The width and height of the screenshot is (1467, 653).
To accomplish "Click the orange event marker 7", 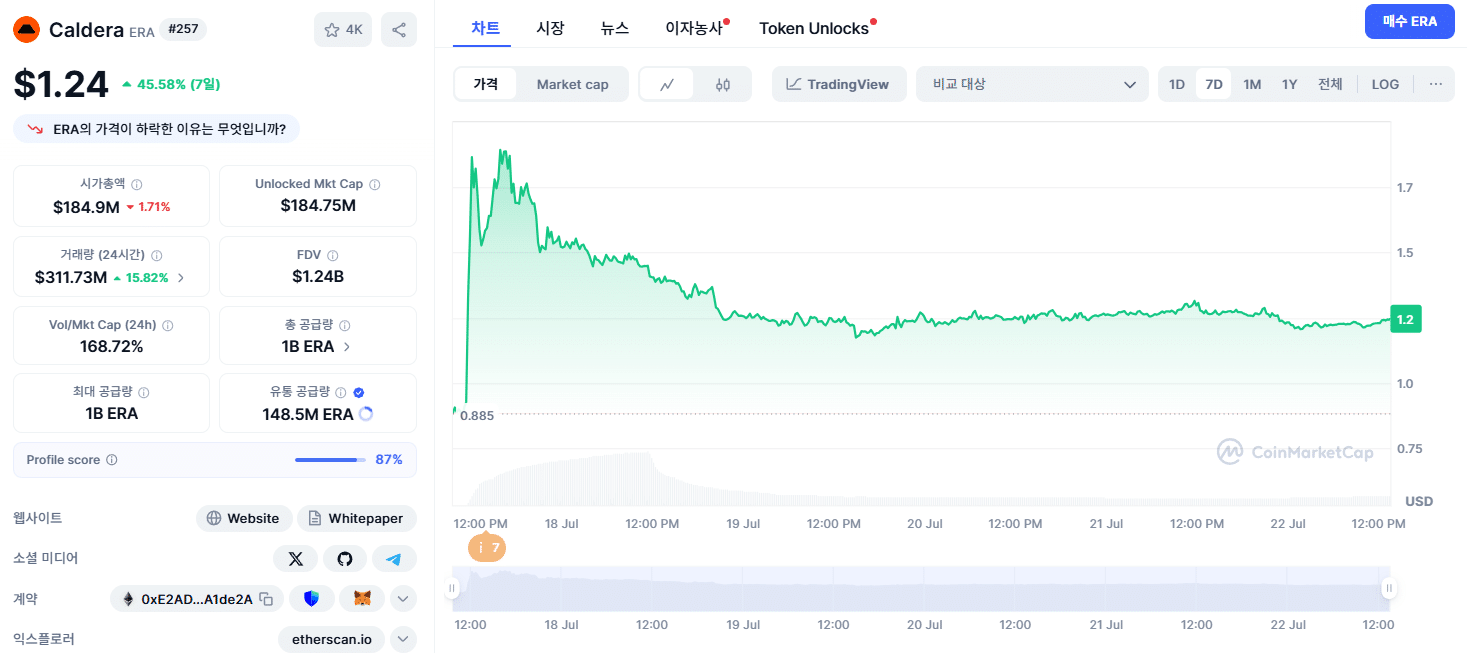I will [x=487, y=548].
